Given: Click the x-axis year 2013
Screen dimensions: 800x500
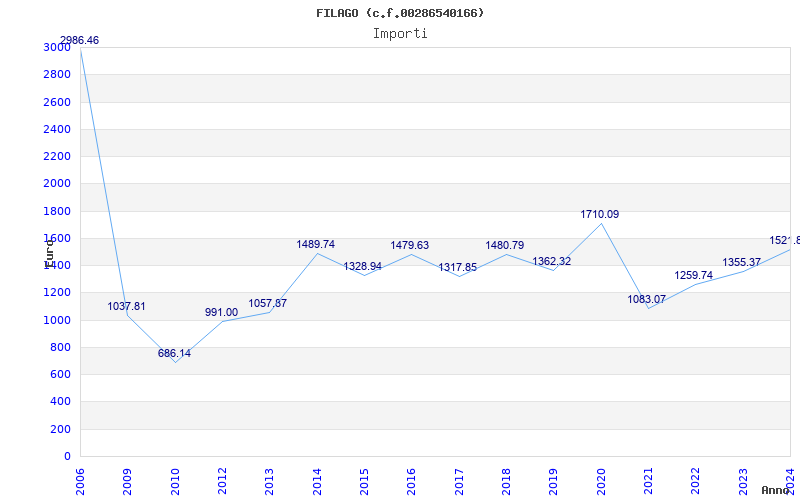Looking at the screenshot, I should click(270, 482).
